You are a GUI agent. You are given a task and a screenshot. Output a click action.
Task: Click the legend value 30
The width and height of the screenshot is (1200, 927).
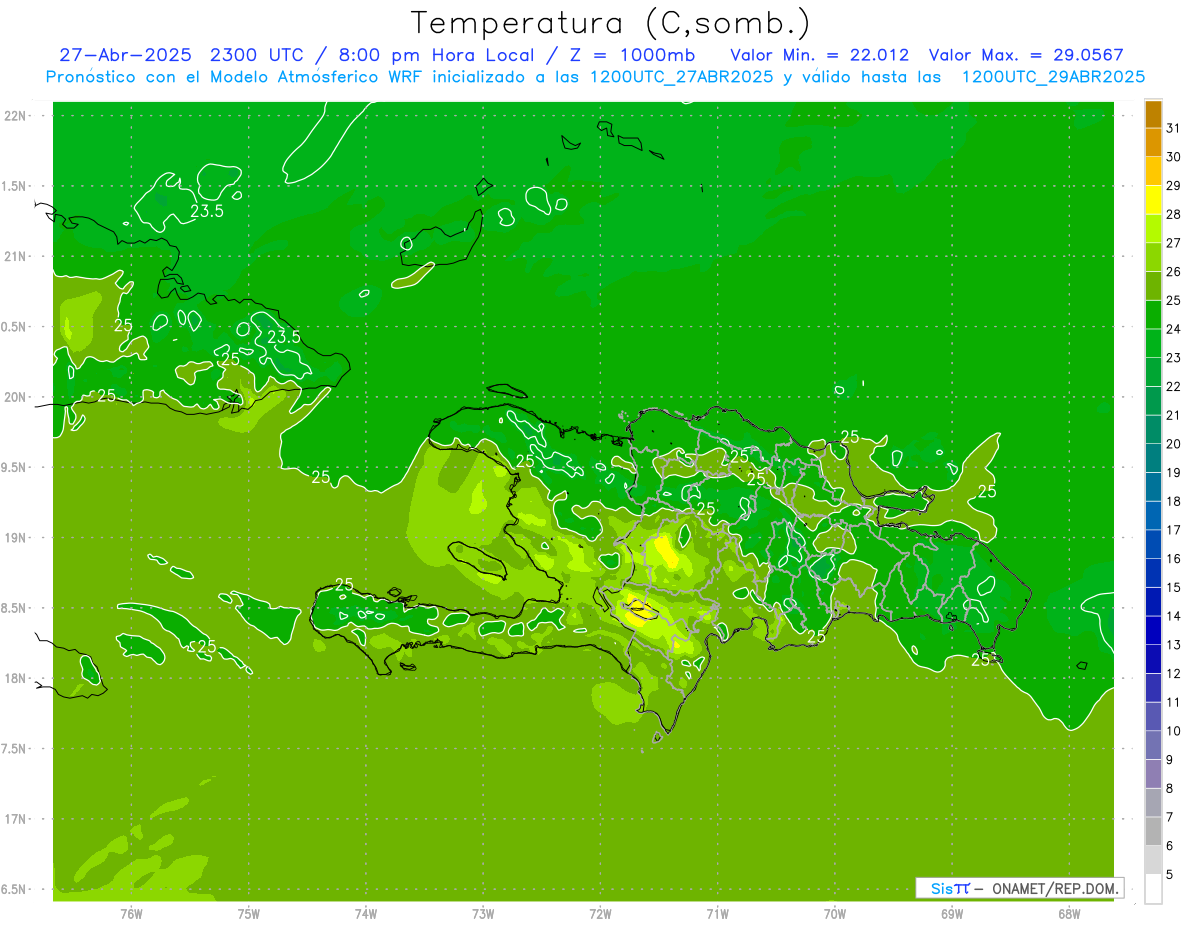click(x=1174, y=156)
